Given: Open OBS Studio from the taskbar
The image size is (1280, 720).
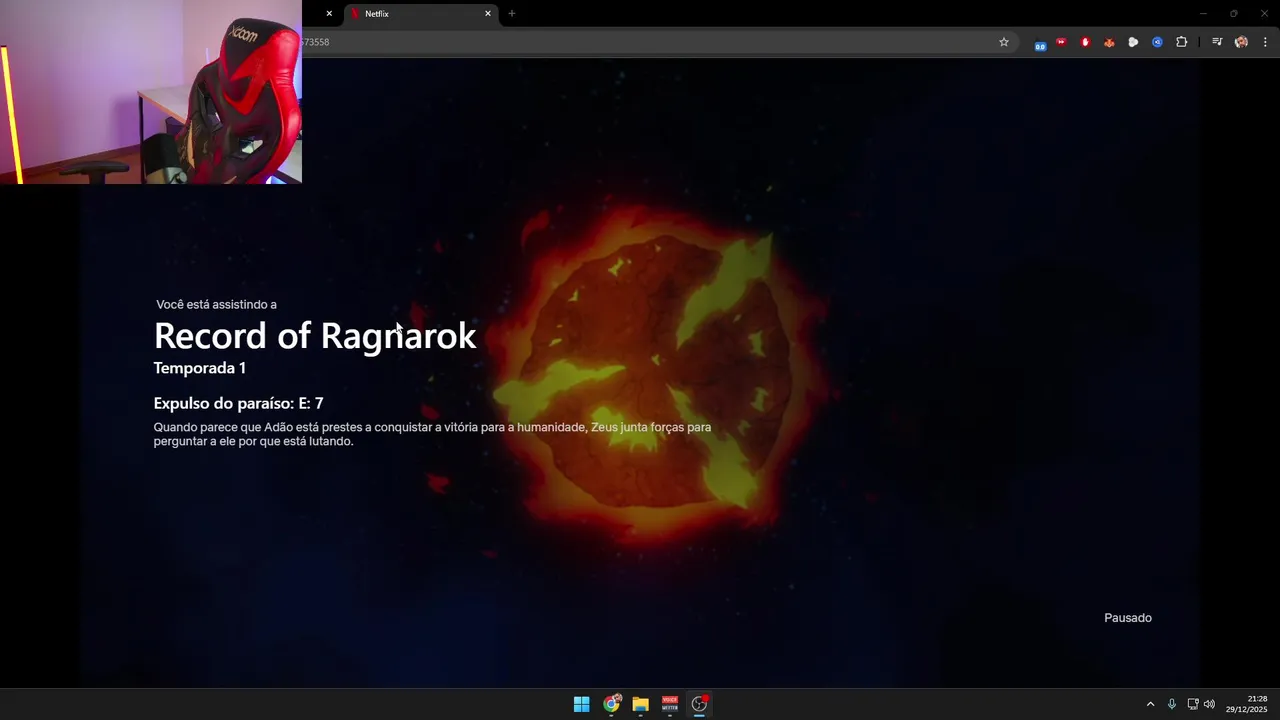Looking at the screenshot, I should click(700, 704).
